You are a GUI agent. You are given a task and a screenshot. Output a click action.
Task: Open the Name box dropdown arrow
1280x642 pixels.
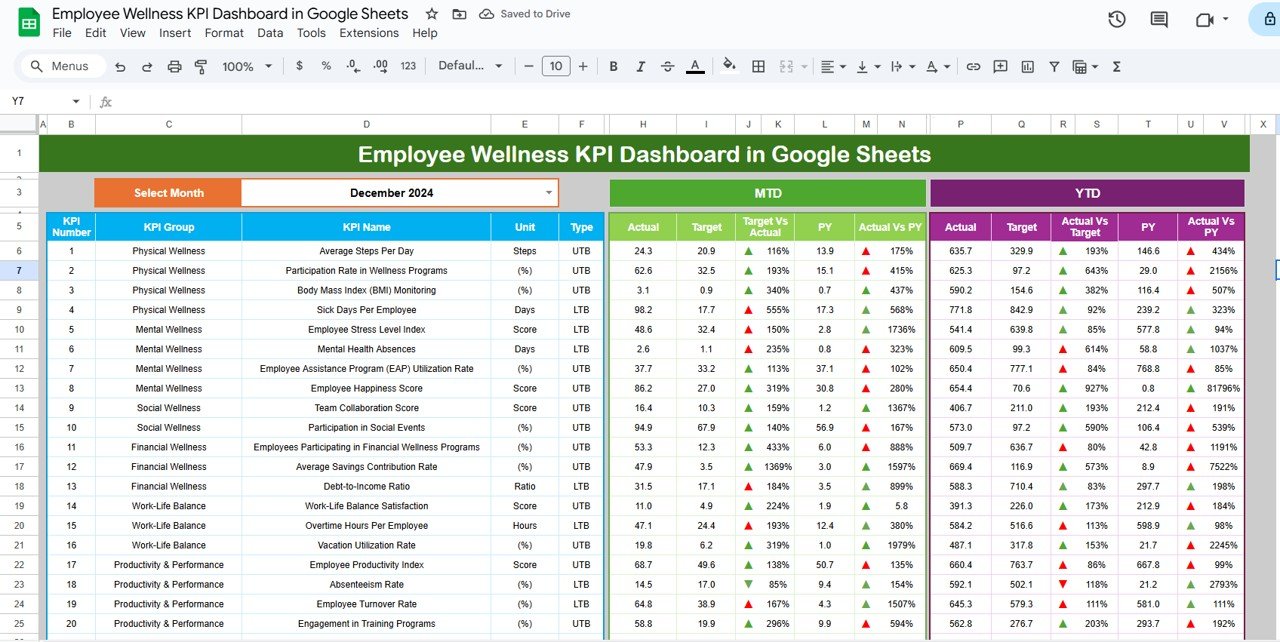pos(76,101)
